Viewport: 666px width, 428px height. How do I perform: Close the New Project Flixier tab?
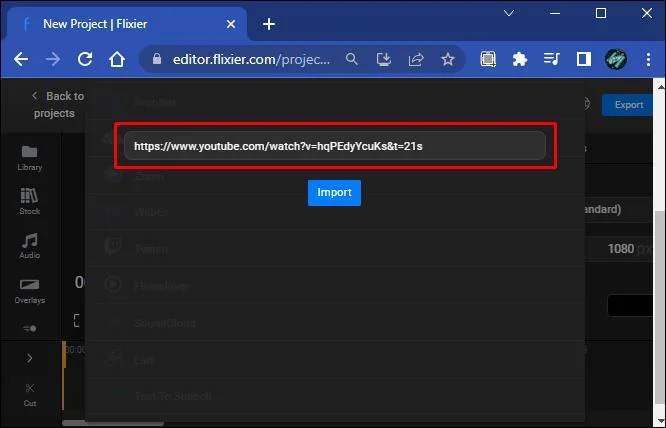coord(231,24)
